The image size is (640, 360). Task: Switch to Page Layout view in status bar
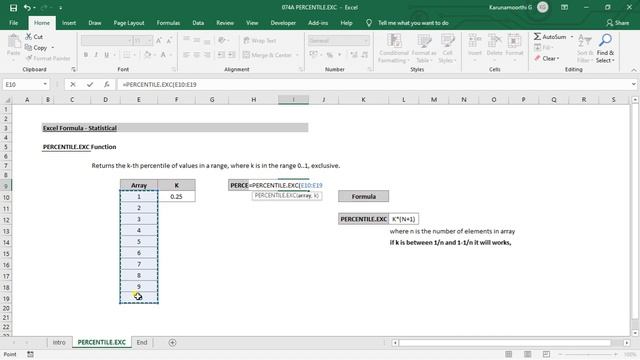tap(527, 354)
